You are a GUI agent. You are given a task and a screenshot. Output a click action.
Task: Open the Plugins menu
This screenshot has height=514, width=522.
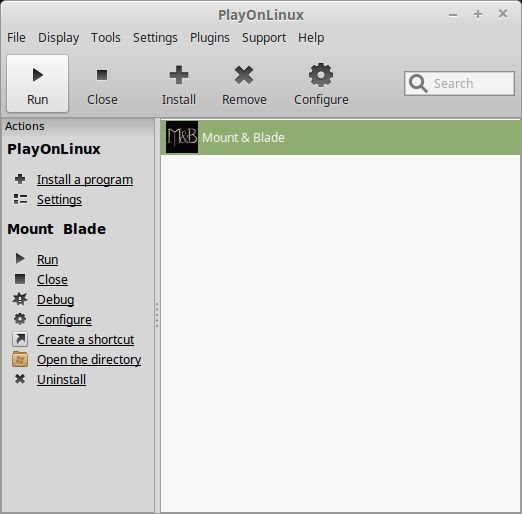point(210,38)
